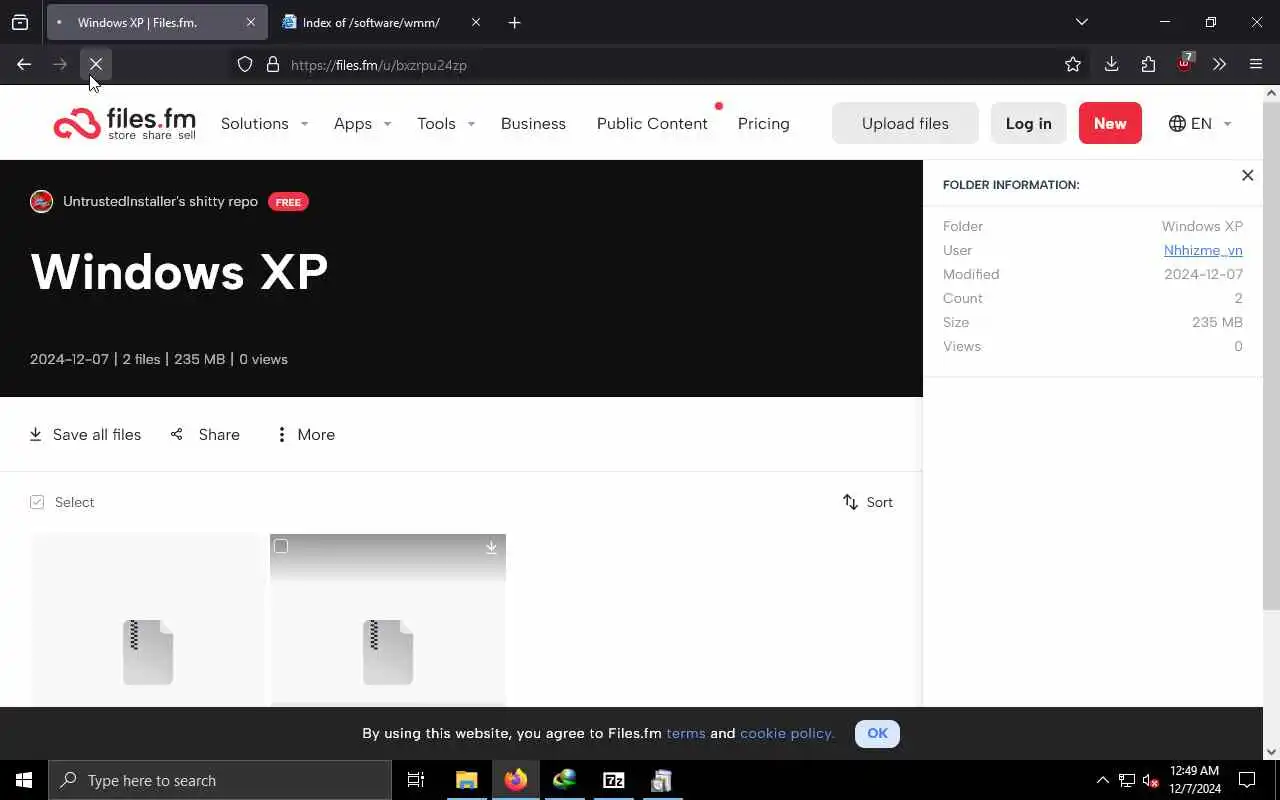The height and width of the screenshot is (800, 1280).
Task: Click the Log in button
Action: (1028, 123)
